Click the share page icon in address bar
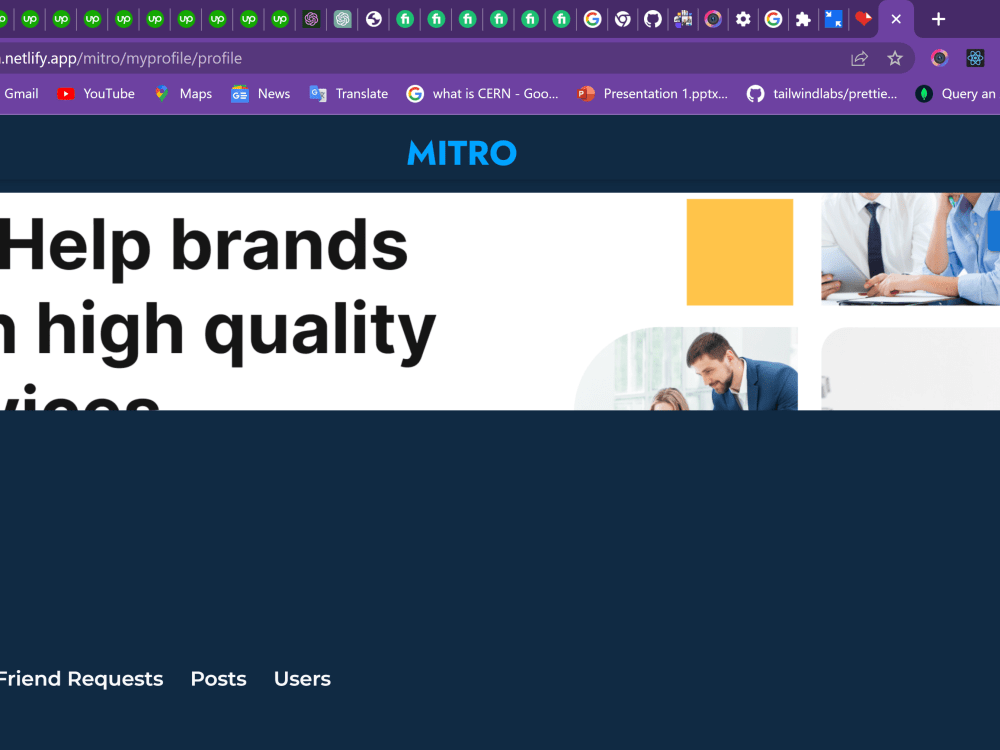 coord(859,58)
